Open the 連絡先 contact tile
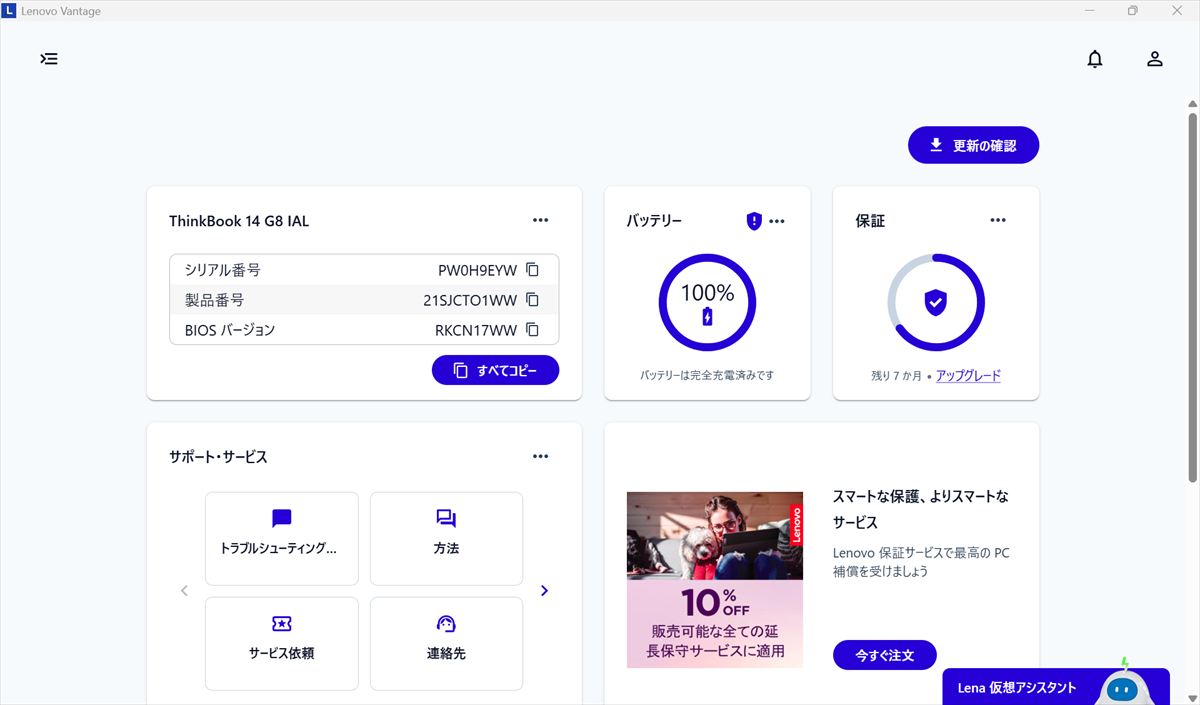This screenshot has height=705, width=1200. point(446,643)
